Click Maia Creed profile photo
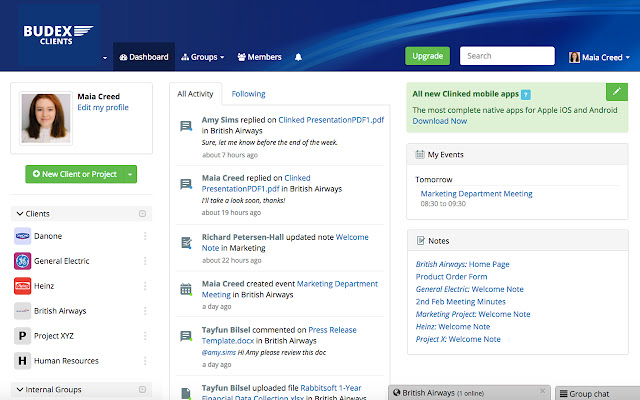Viewport: 640px width, 400px height. (46, 118)
